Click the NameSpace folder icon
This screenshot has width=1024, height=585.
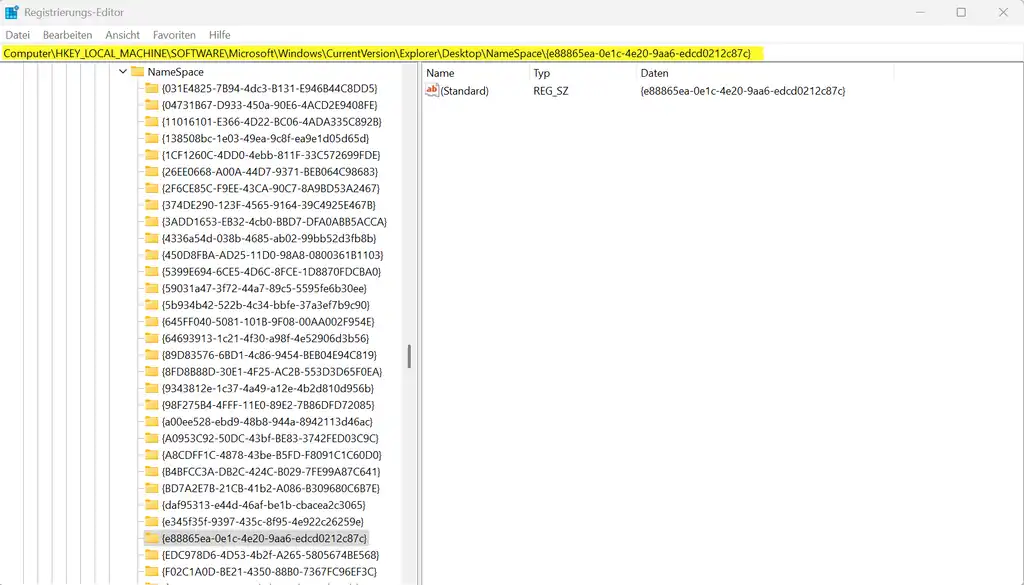point(137,72)
